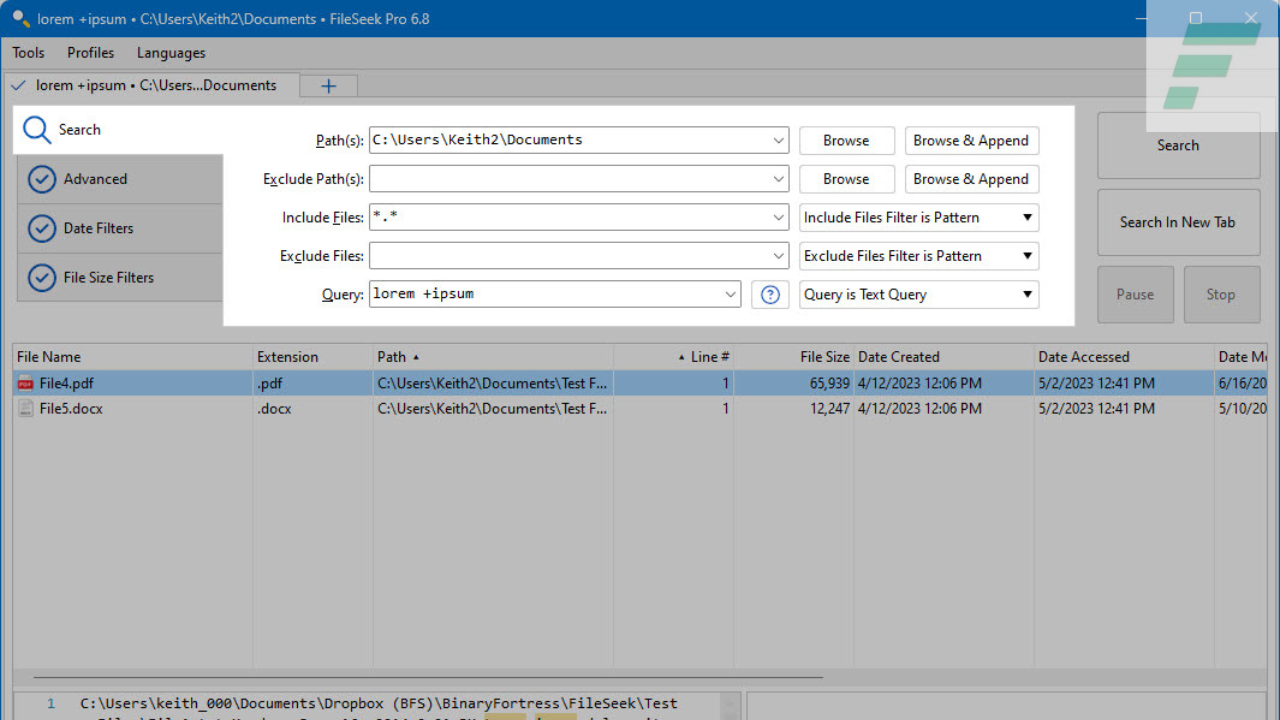This screenshot has height=720, width=1280.
Task: Open Include Files Filter is Pattern dropdown
Action: coord(919,217)
